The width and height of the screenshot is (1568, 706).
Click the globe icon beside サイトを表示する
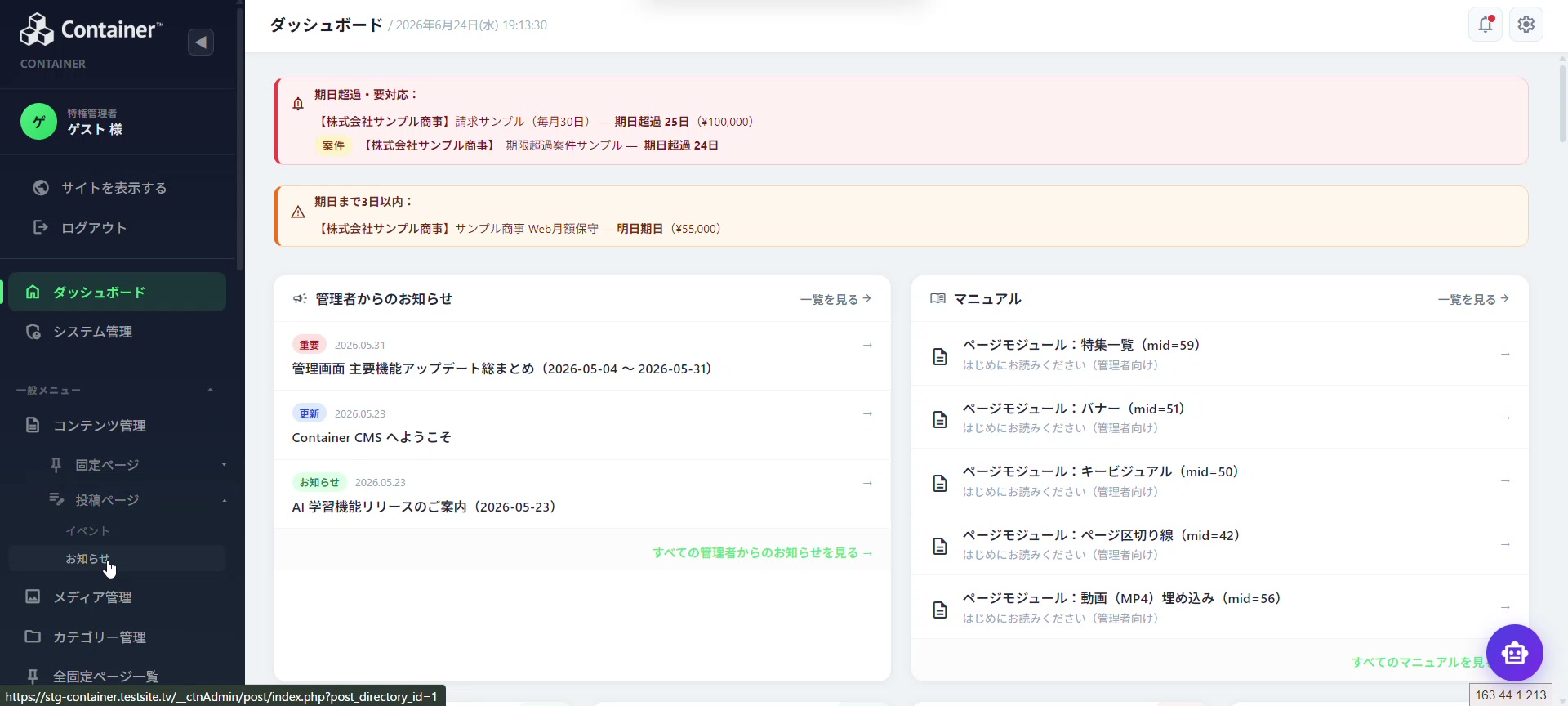coord(41,188)
